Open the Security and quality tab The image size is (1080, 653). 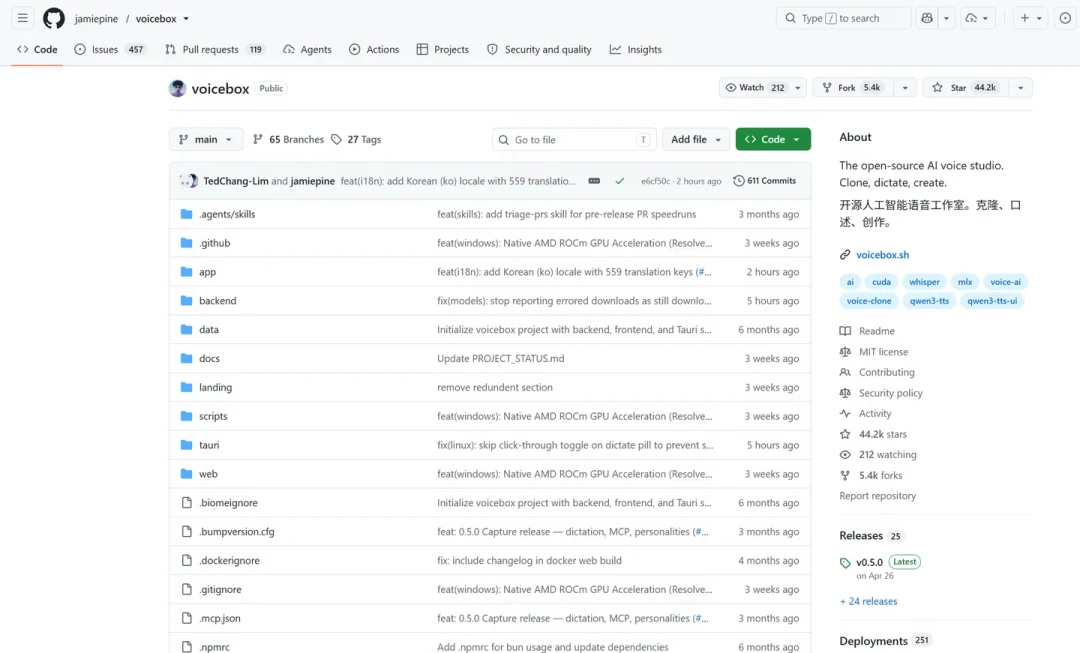click(x=539, y=50)
